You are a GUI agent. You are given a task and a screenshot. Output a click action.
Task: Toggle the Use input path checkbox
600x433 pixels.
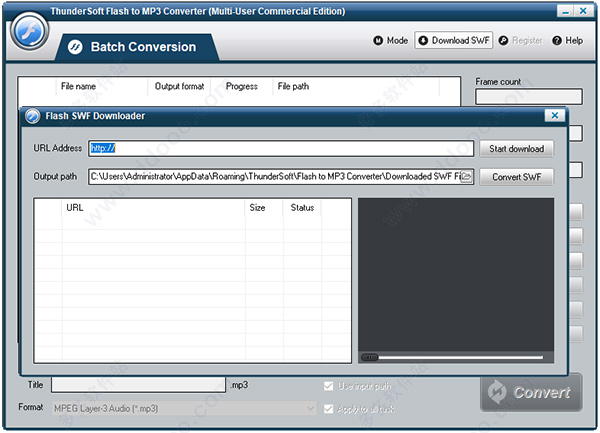(328, 386)
